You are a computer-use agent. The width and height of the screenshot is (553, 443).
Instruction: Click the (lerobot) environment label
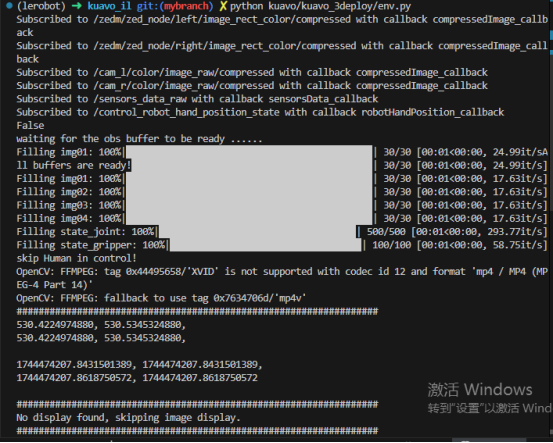(41, 6)
